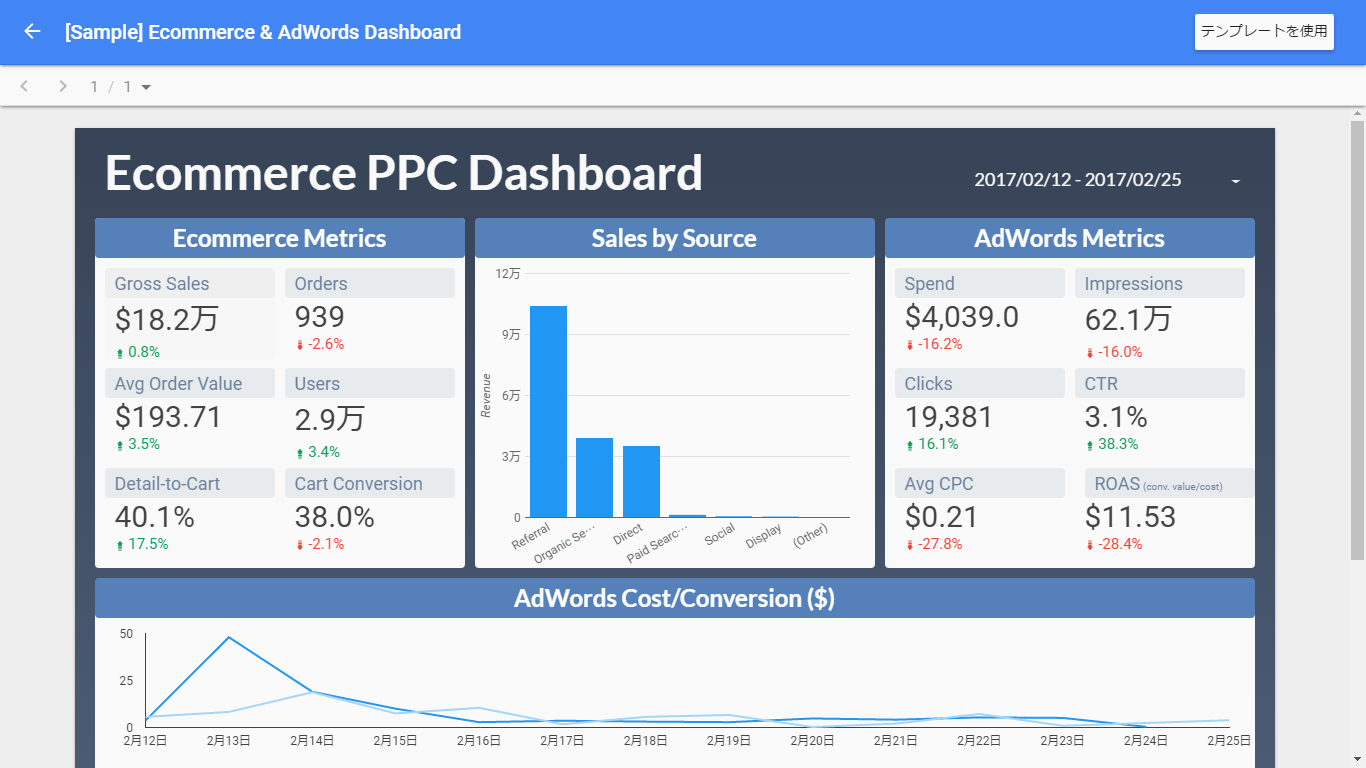Click the Avg CPC label
Image resolution: width=1366 pixels, height=768 pixels.
click(939, 484)
